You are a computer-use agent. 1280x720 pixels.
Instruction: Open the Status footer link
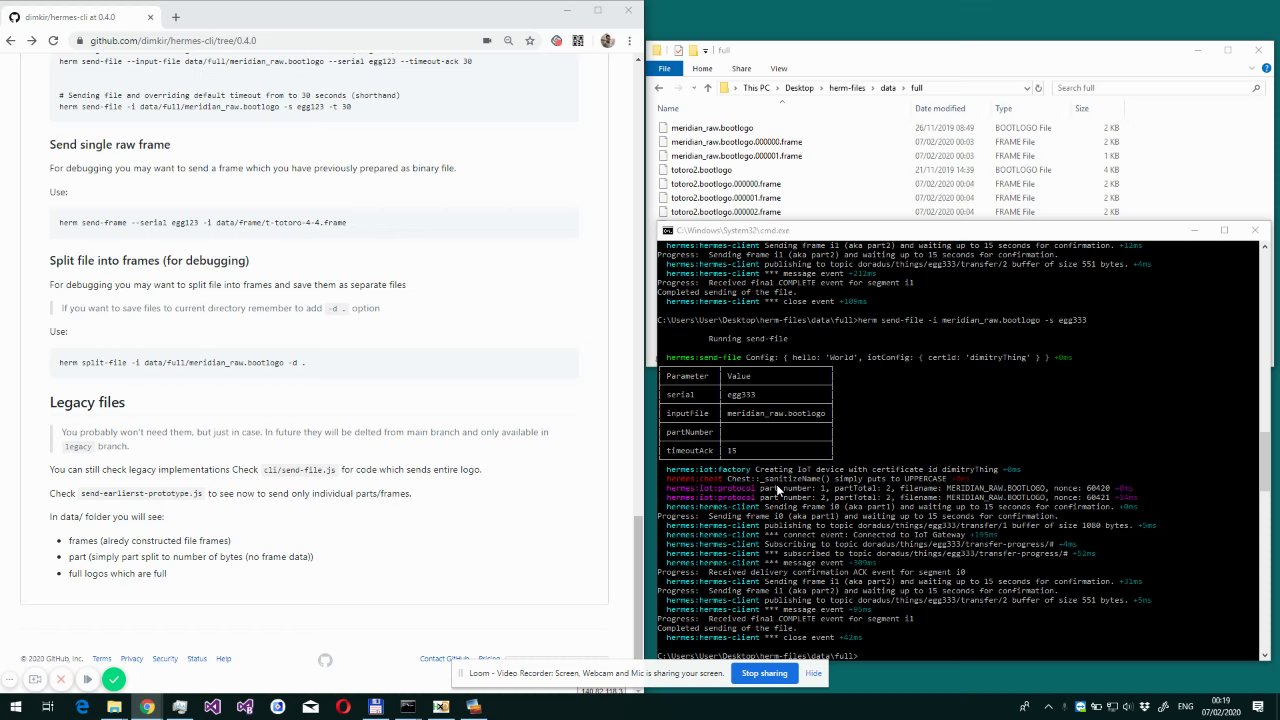click(197, 659)
